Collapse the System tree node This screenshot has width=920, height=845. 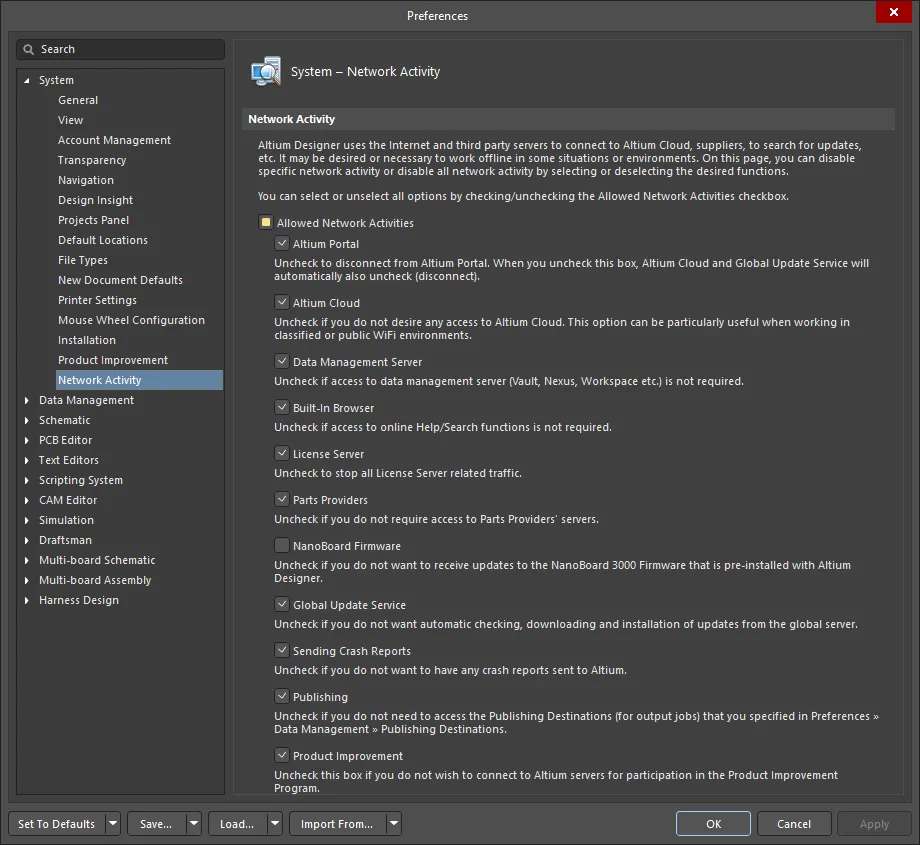pos(26,80)
